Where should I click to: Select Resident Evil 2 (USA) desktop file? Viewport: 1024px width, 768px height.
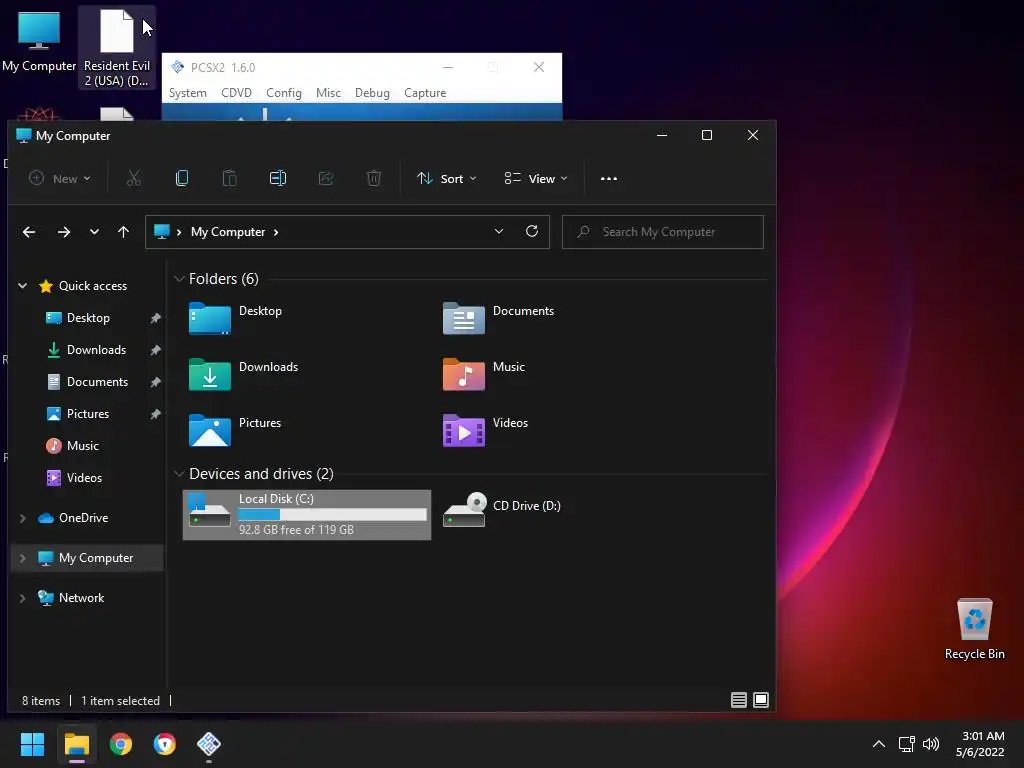pyautogui.click(x=117, y=48)
